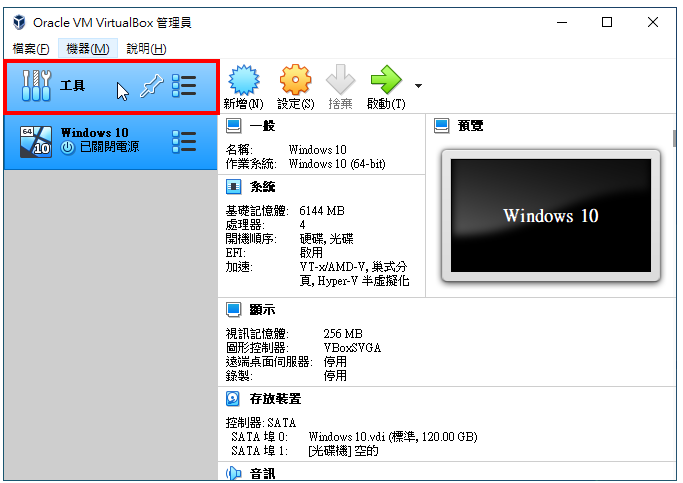Screen dimensions: 683x483
Task: Select the Windows 10 virtual machine icon
Action: tap(36, 141)
